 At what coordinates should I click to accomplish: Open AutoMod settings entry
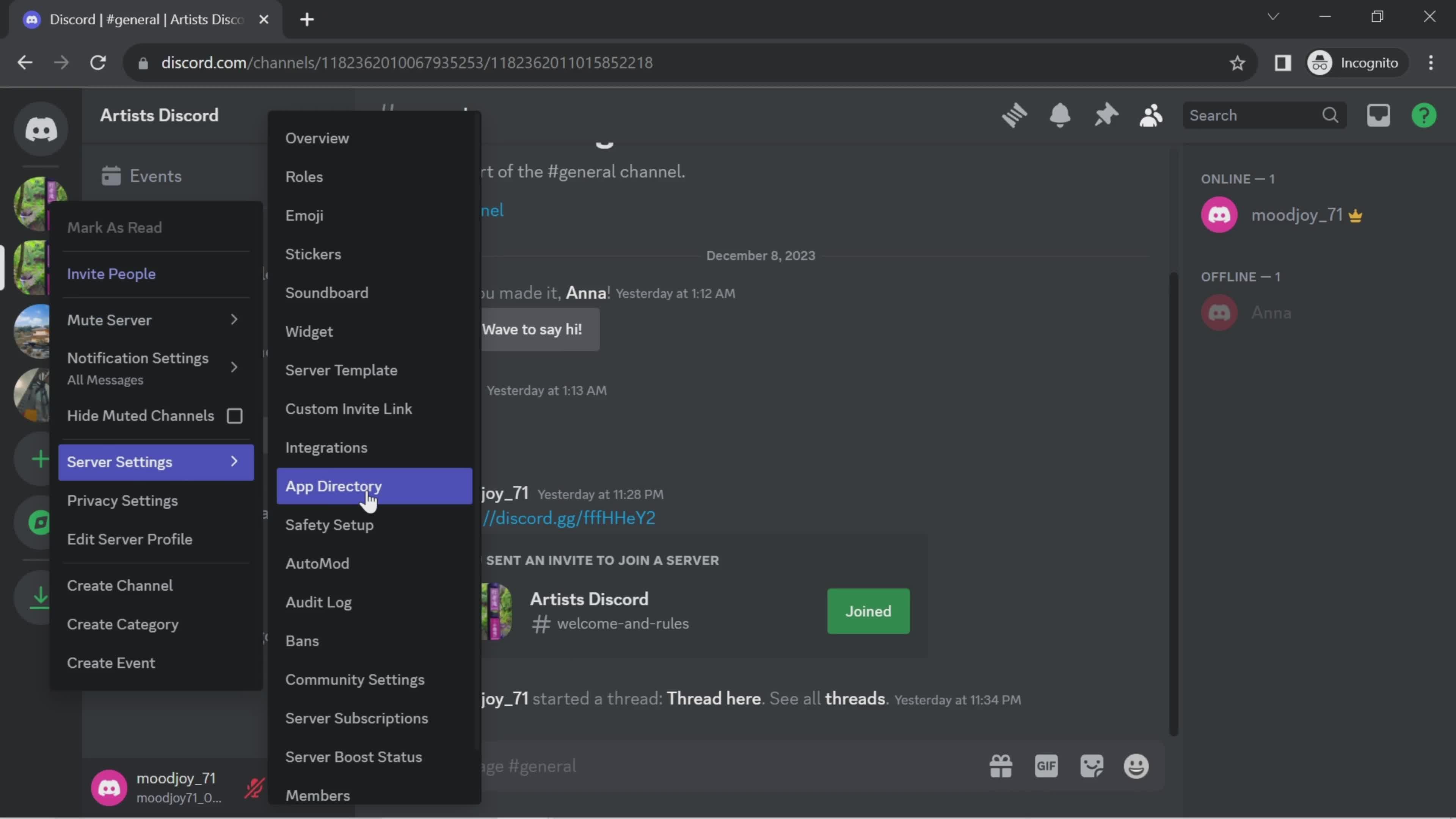point(374,563)
